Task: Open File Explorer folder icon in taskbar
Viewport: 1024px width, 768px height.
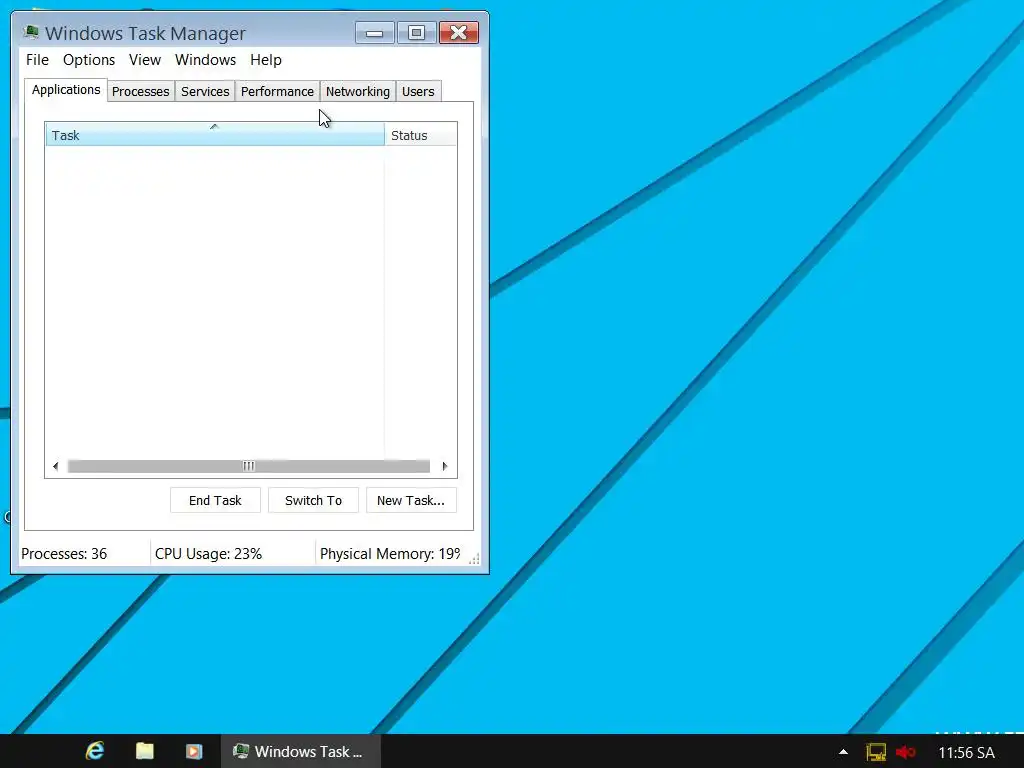Action: (x=144, y=751)
